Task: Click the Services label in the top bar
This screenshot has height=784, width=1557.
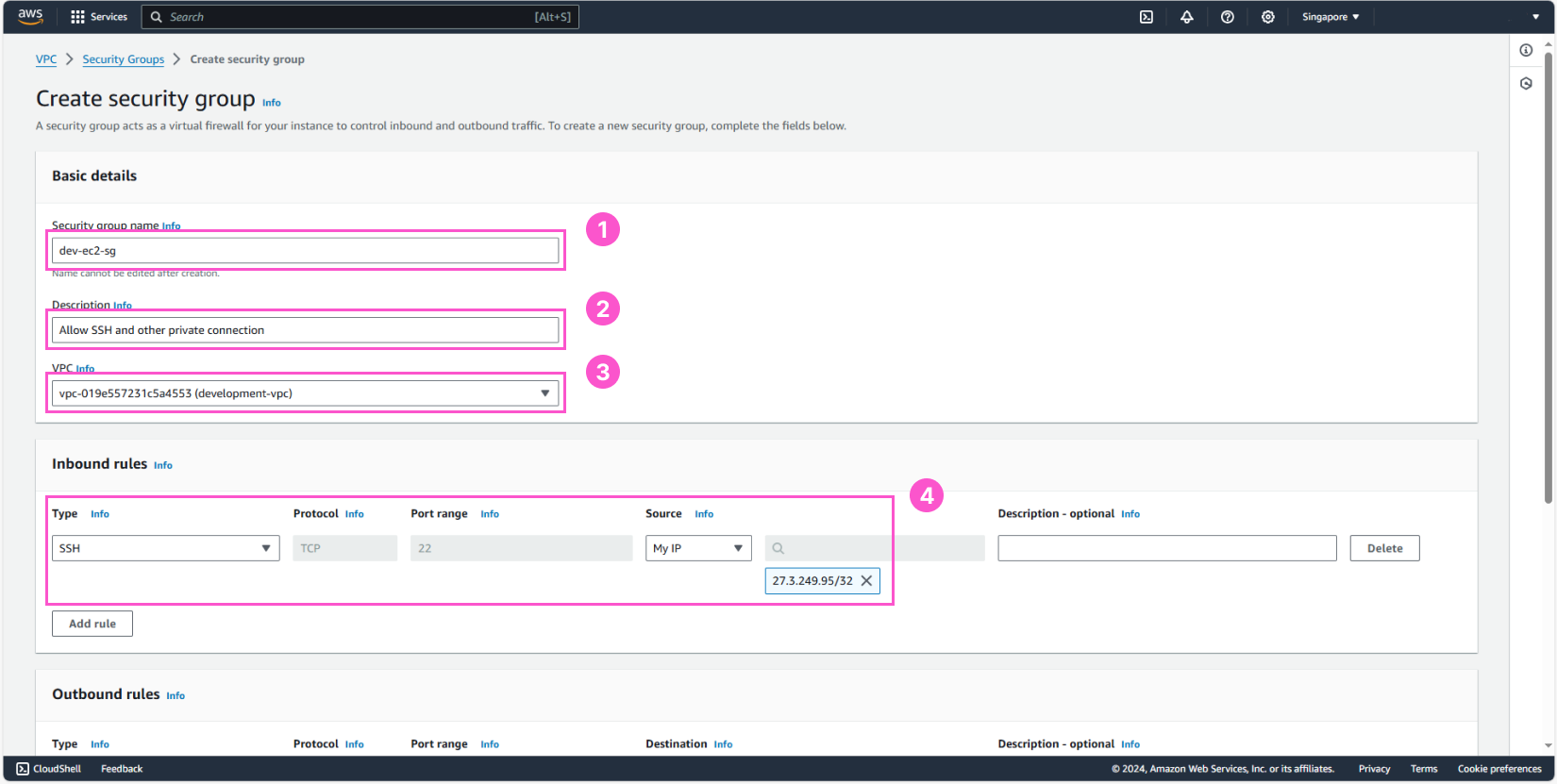Action: [109, 17]
